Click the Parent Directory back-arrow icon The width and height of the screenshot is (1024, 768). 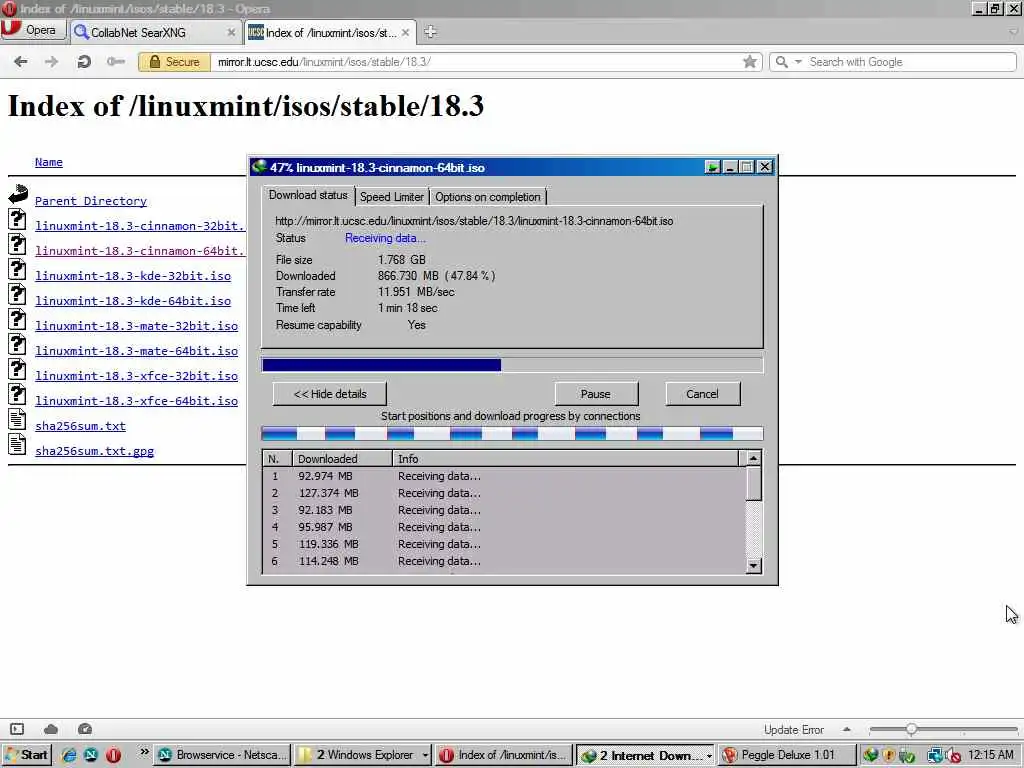(18, 193)
